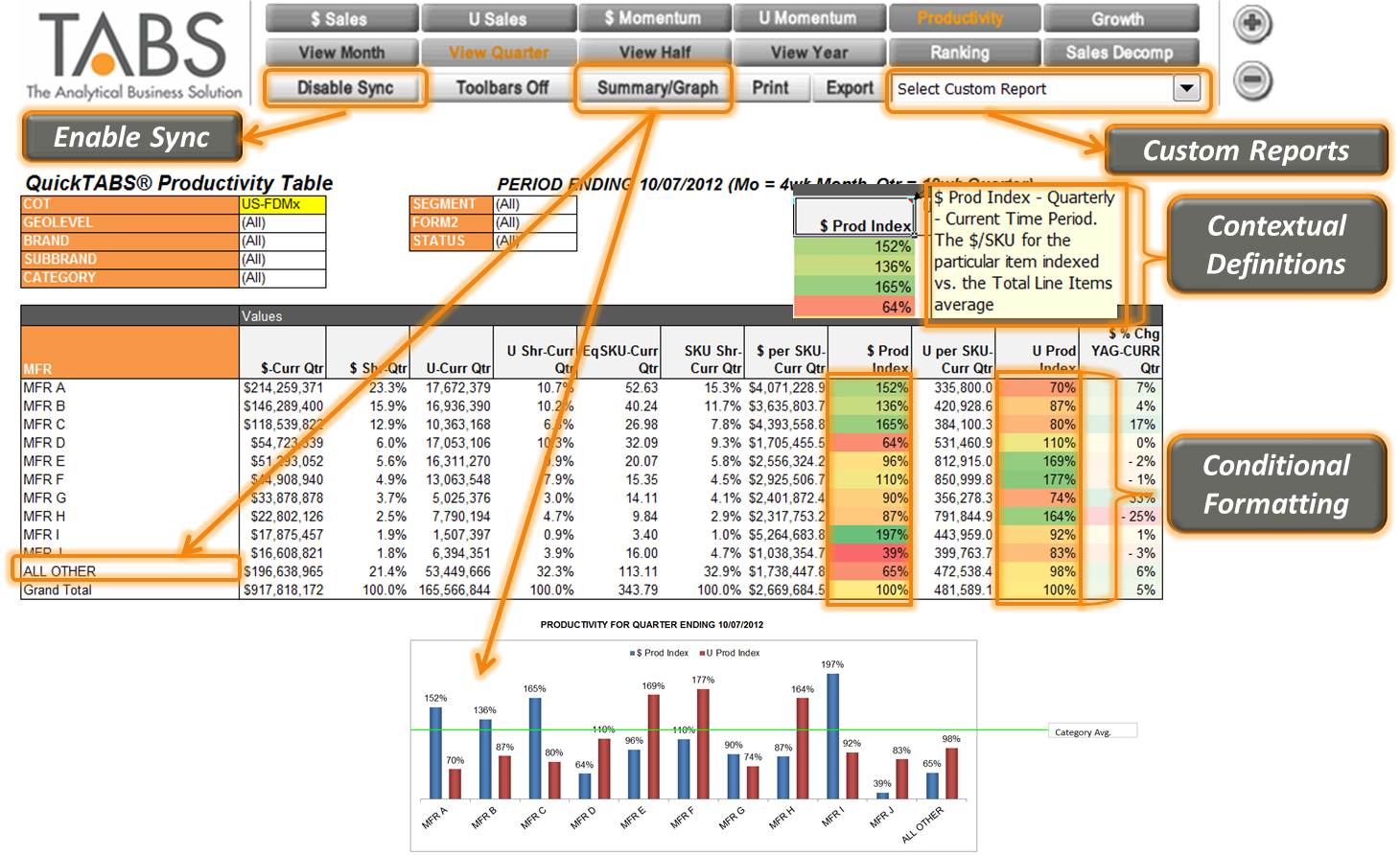
Task: Click the green 197% Prod Index cell
Action: tap(871, 535)
